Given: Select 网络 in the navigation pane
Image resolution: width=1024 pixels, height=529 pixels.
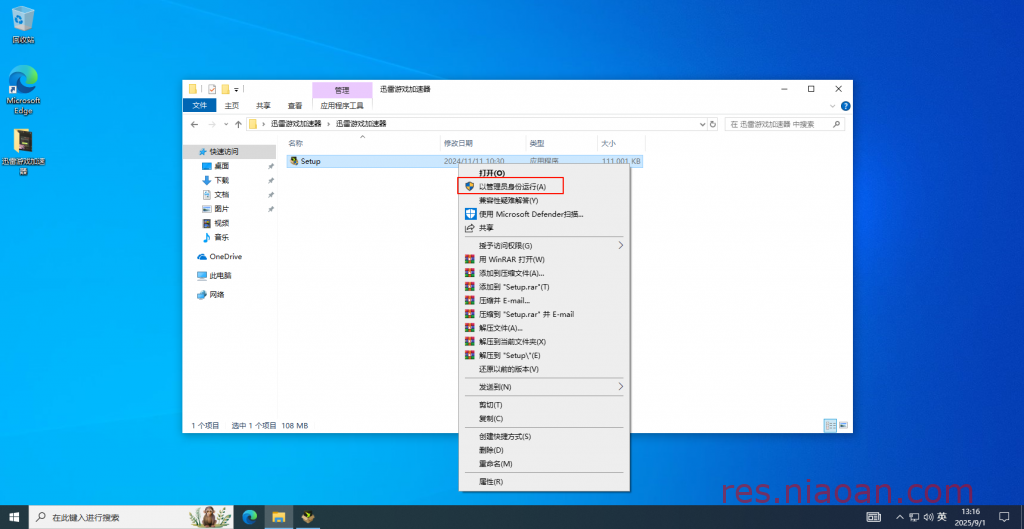Looking at the screenshot, I should click(x=211, y=295).
